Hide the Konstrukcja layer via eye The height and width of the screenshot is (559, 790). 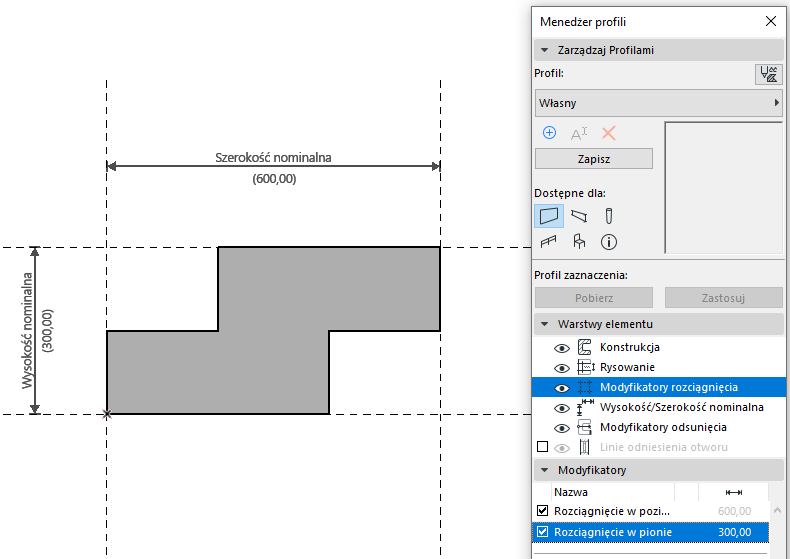[562, 348]
